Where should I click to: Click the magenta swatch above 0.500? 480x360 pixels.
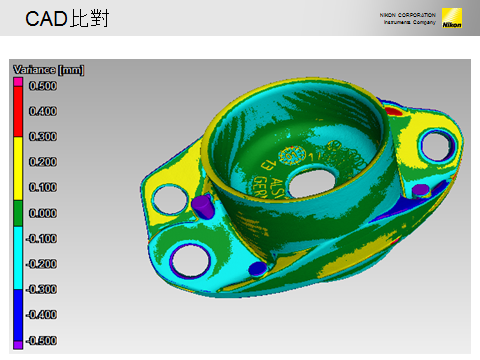click(18, 82)
